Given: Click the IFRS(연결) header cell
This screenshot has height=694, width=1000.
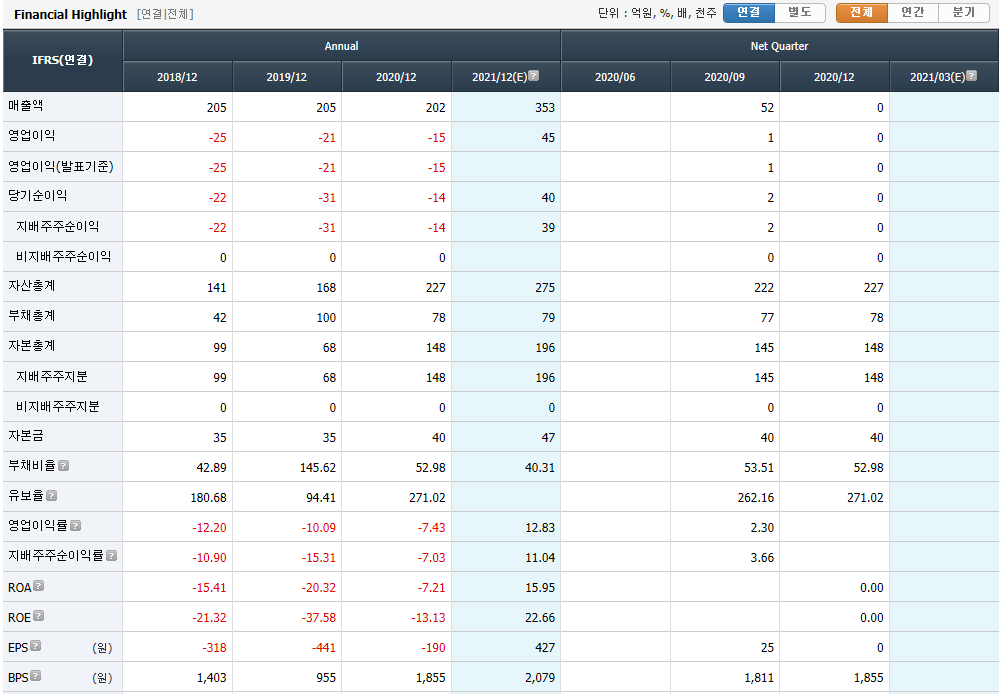Looking at the screenshot, I should click(x=62, y=61).
